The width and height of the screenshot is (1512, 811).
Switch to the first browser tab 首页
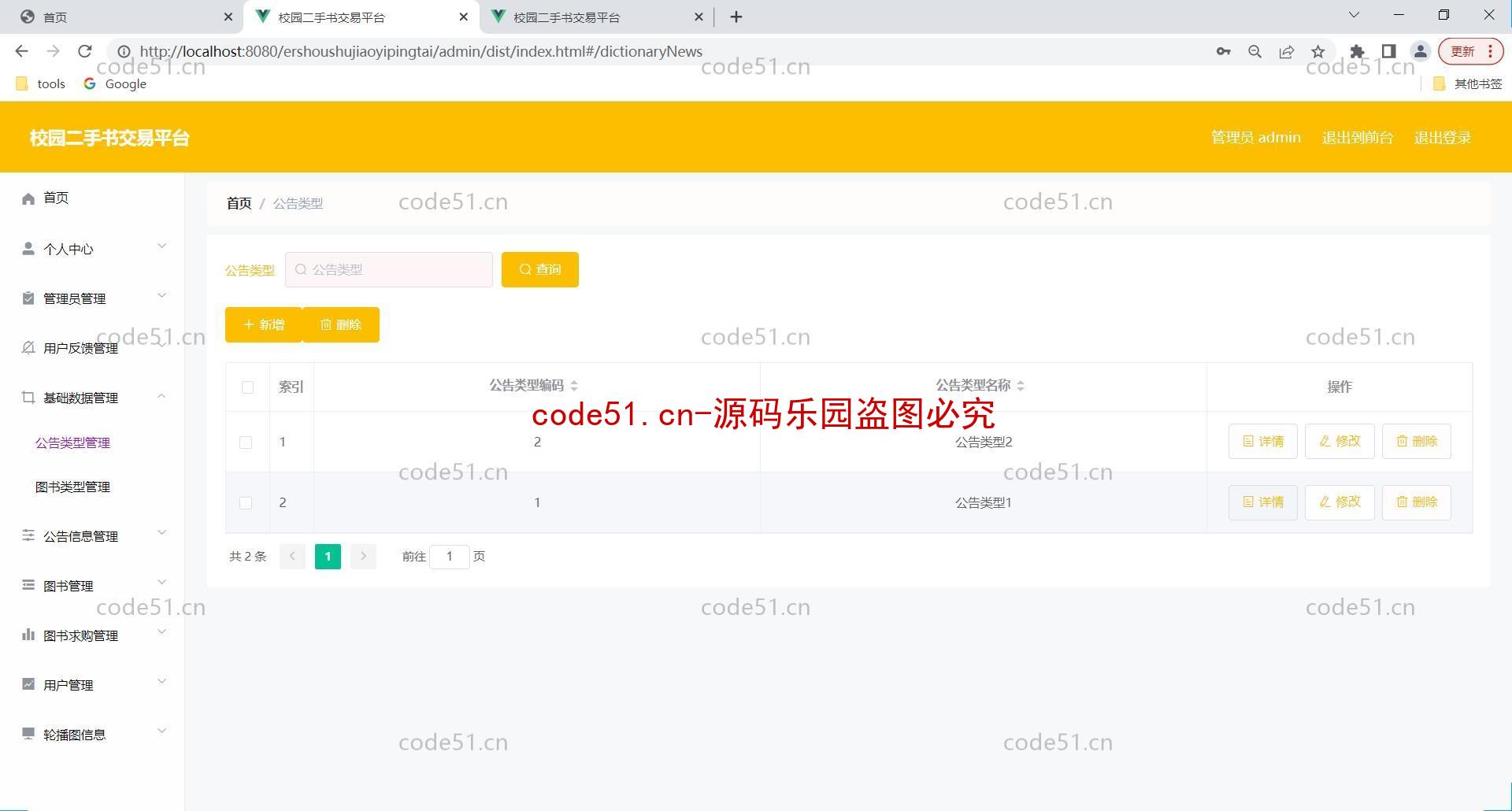(122, 17)
